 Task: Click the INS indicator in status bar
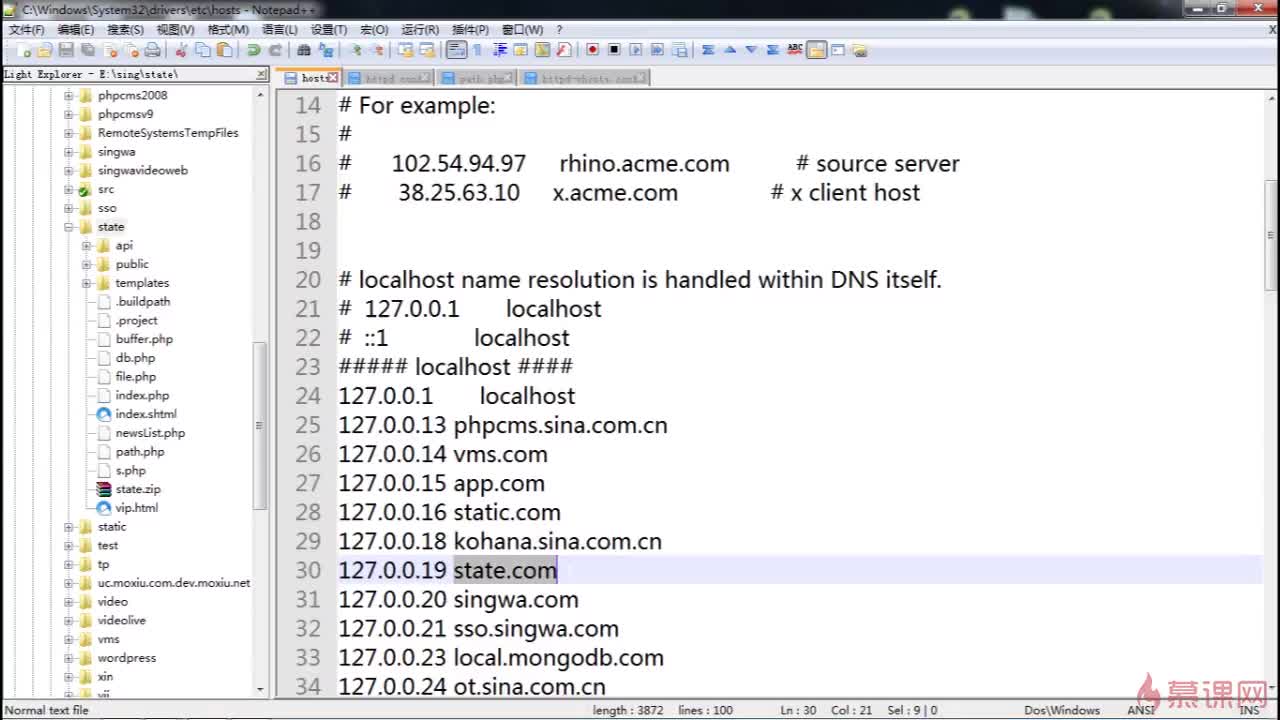[1250, 710]
